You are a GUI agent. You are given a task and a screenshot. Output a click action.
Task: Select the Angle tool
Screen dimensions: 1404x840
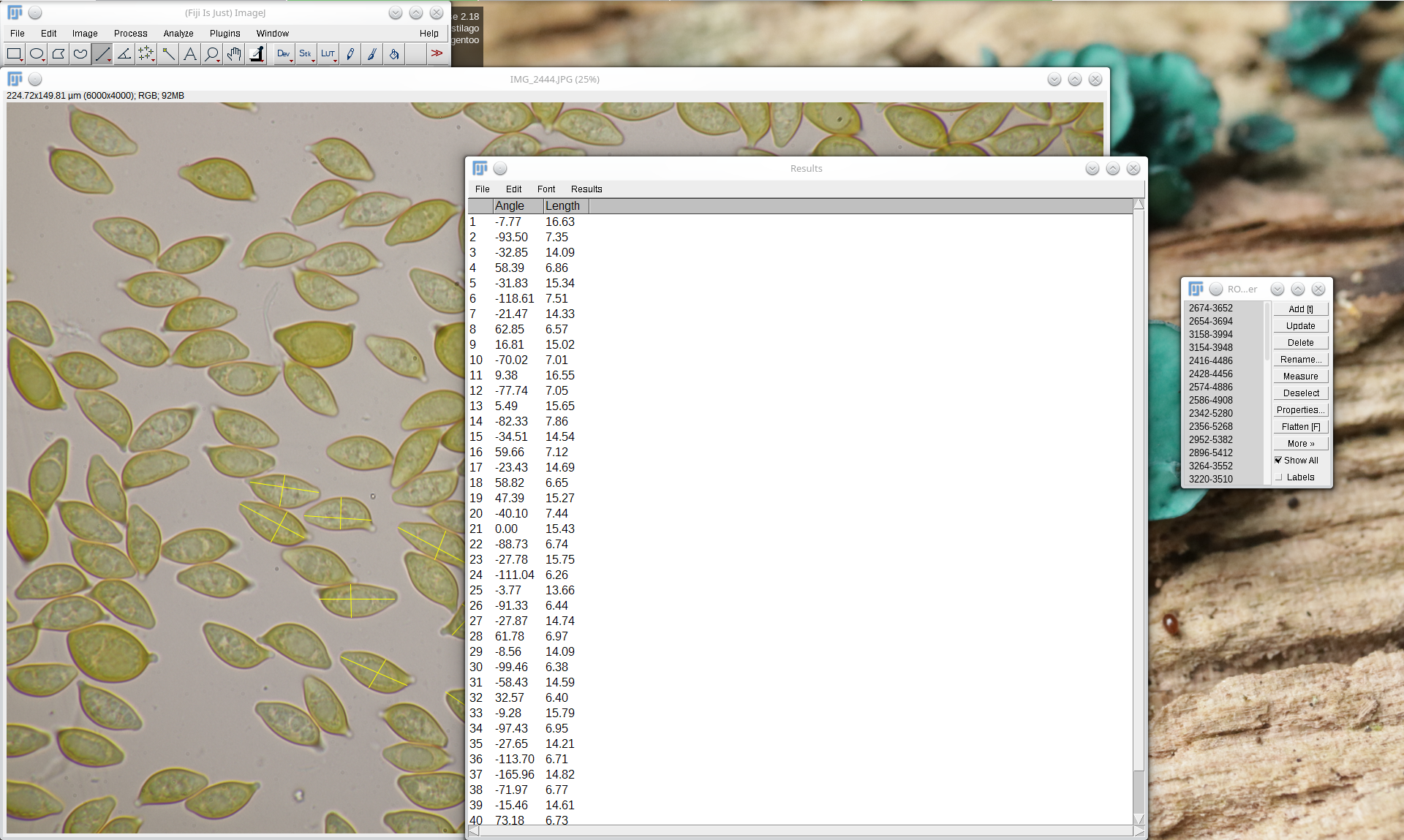[124, 53]
